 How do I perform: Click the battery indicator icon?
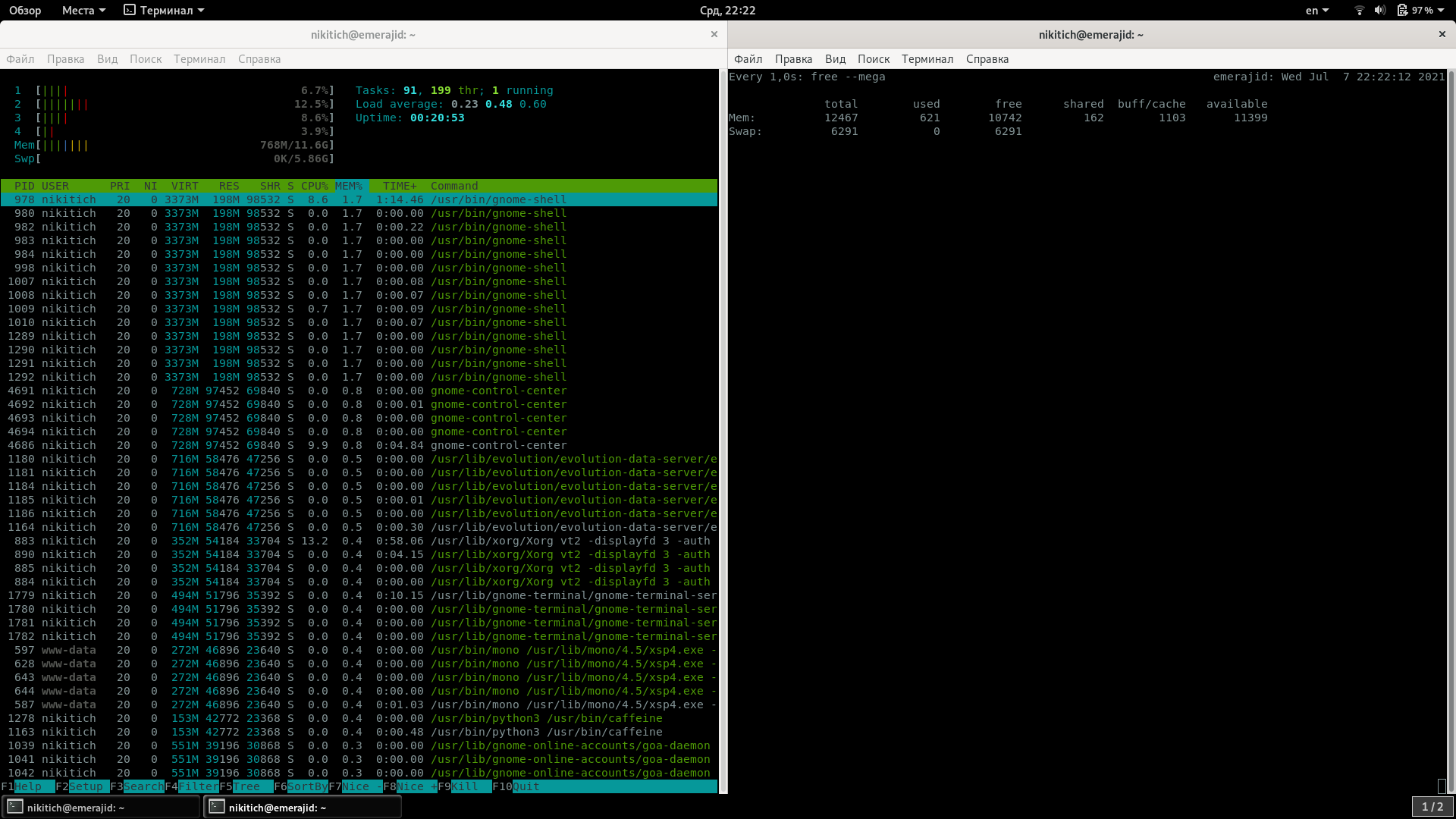coord(1402,11)
